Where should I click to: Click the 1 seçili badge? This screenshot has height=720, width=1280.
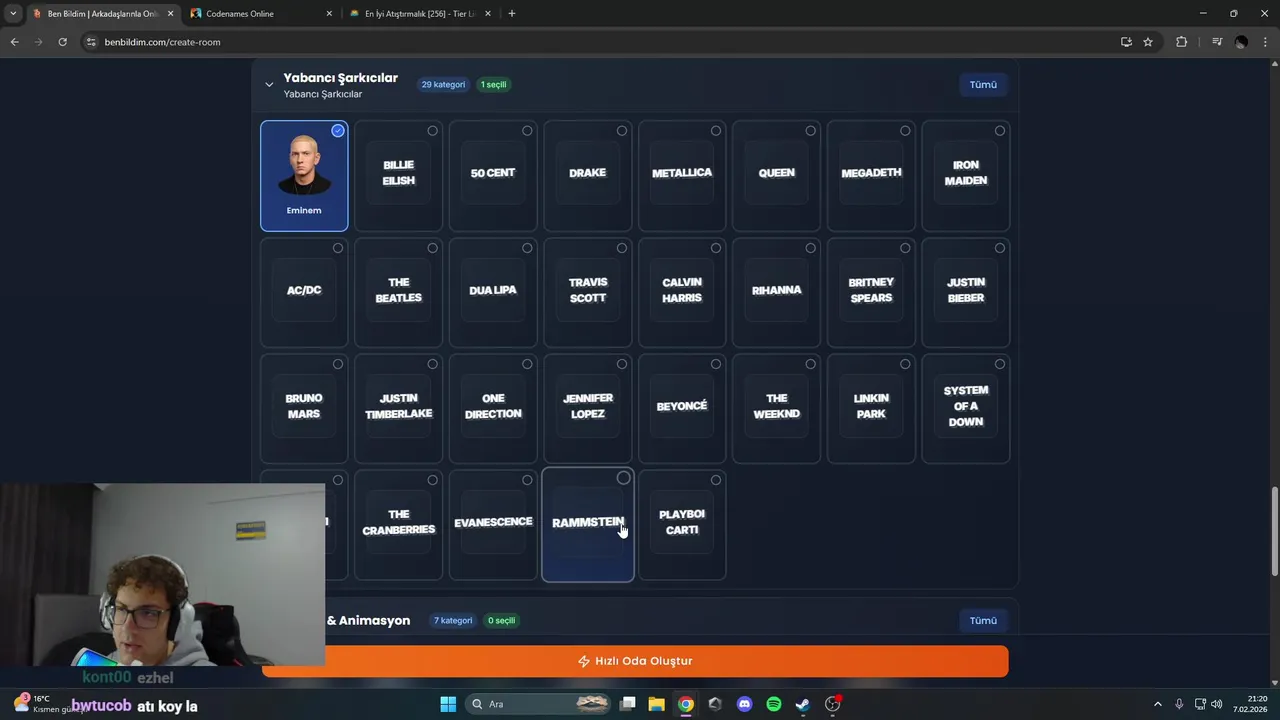click(494, 85)
